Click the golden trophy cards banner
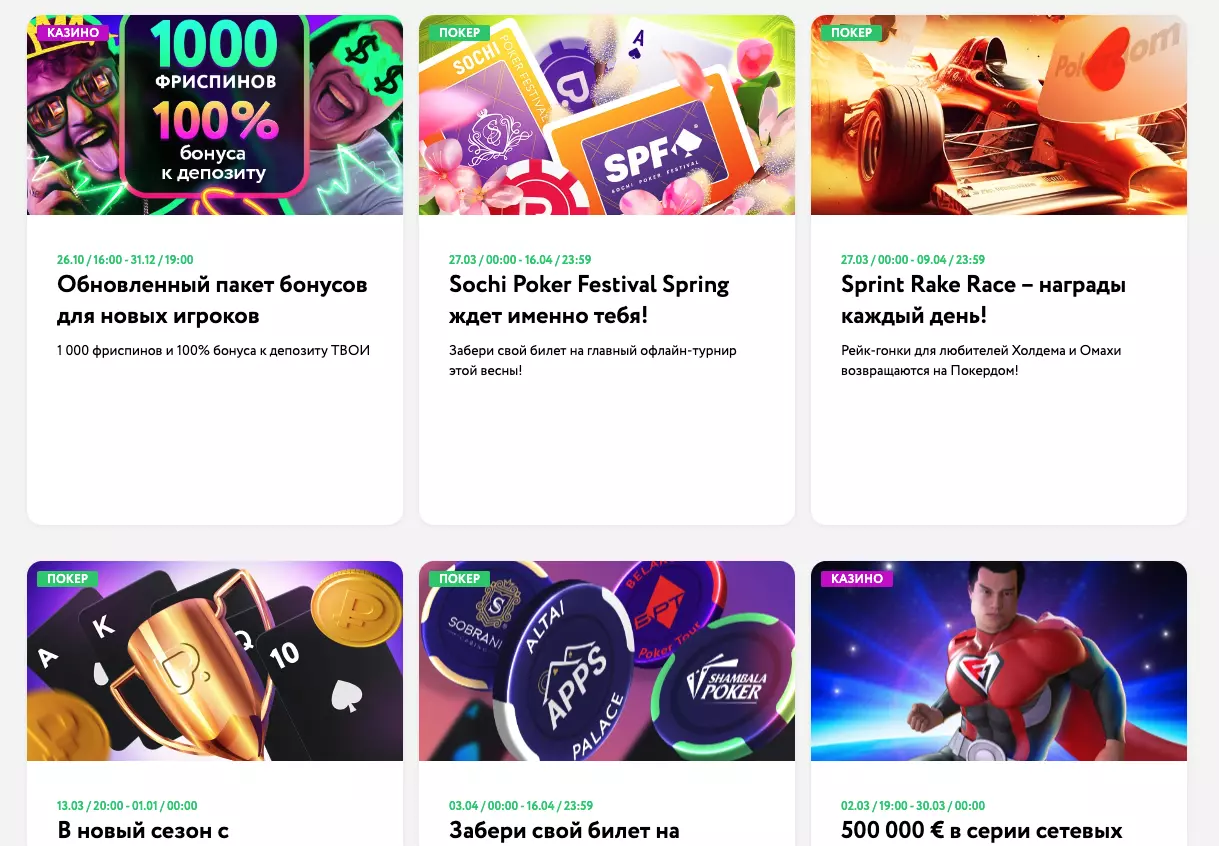 click(x=215, y=661)
